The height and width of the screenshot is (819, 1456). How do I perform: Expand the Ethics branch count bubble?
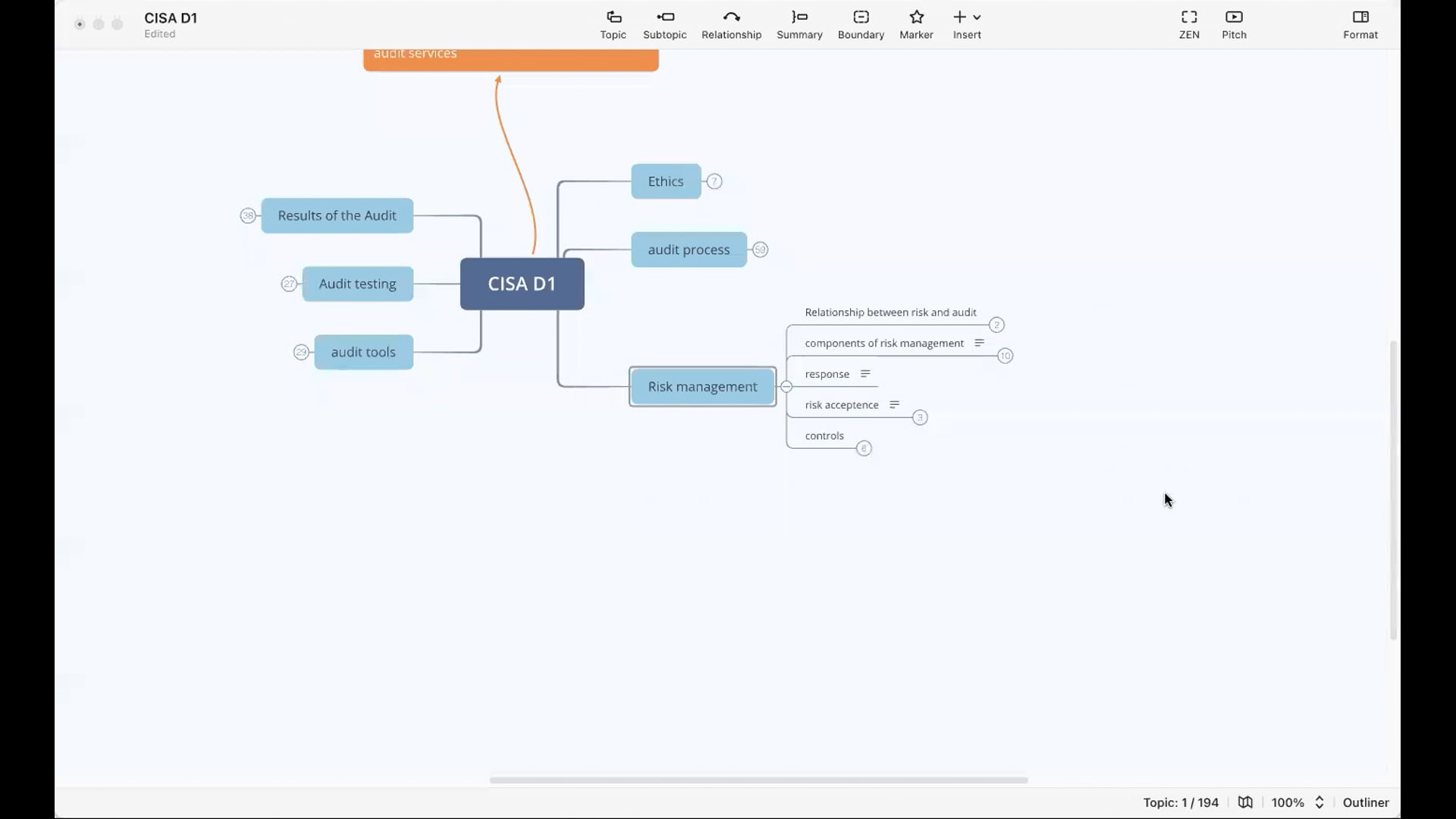point(714,181)
